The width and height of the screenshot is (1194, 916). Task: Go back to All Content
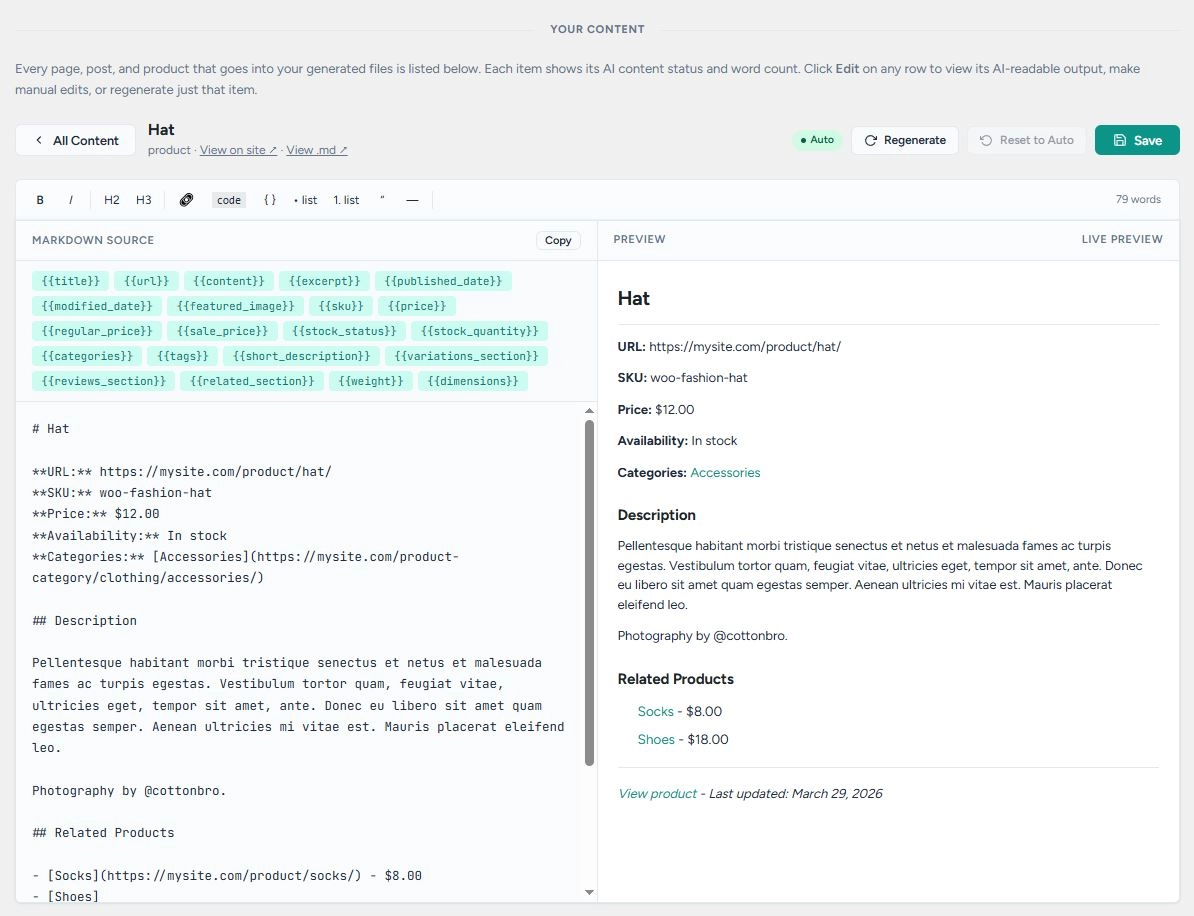pyautogui.click(x=76, y=140)
